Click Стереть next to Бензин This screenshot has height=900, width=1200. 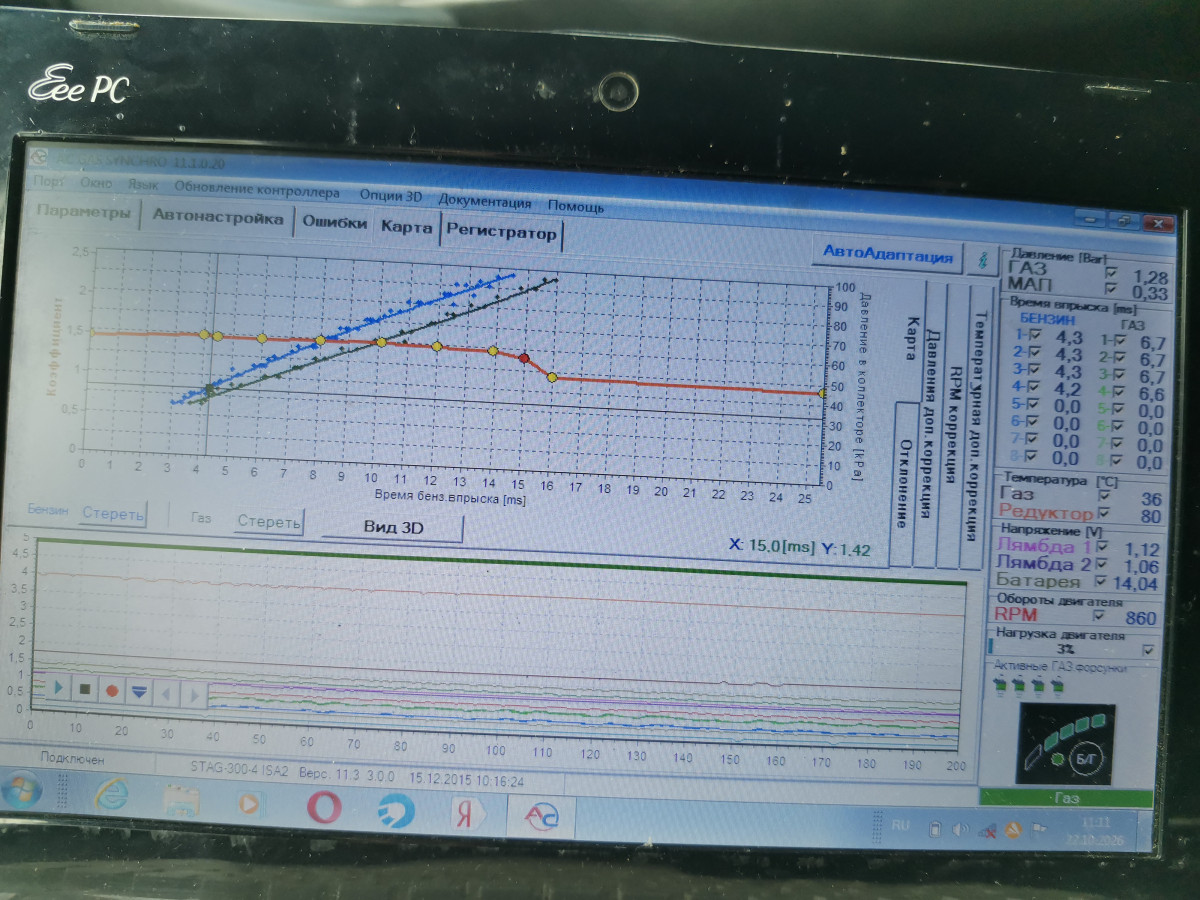coord(113,514)
